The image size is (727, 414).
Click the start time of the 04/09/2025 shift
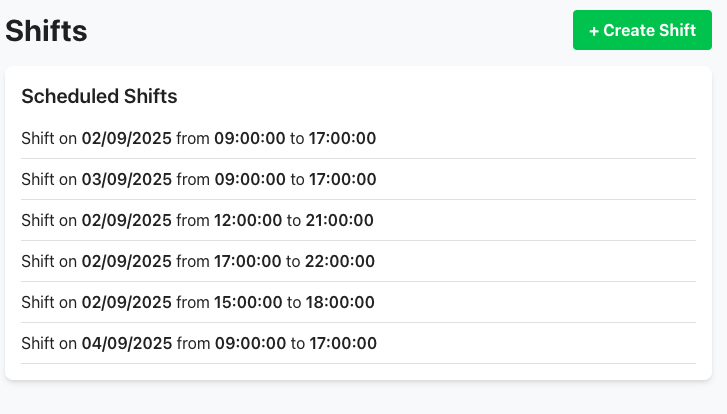[x=249, y=344]
